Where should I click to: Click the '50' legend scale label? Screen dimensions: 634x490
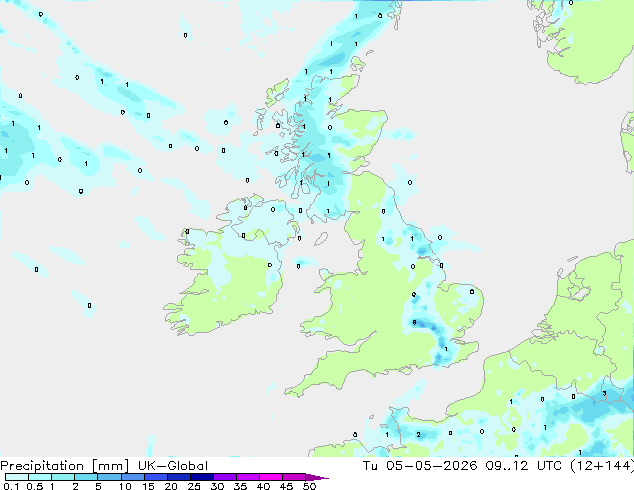tap(310, 486)
